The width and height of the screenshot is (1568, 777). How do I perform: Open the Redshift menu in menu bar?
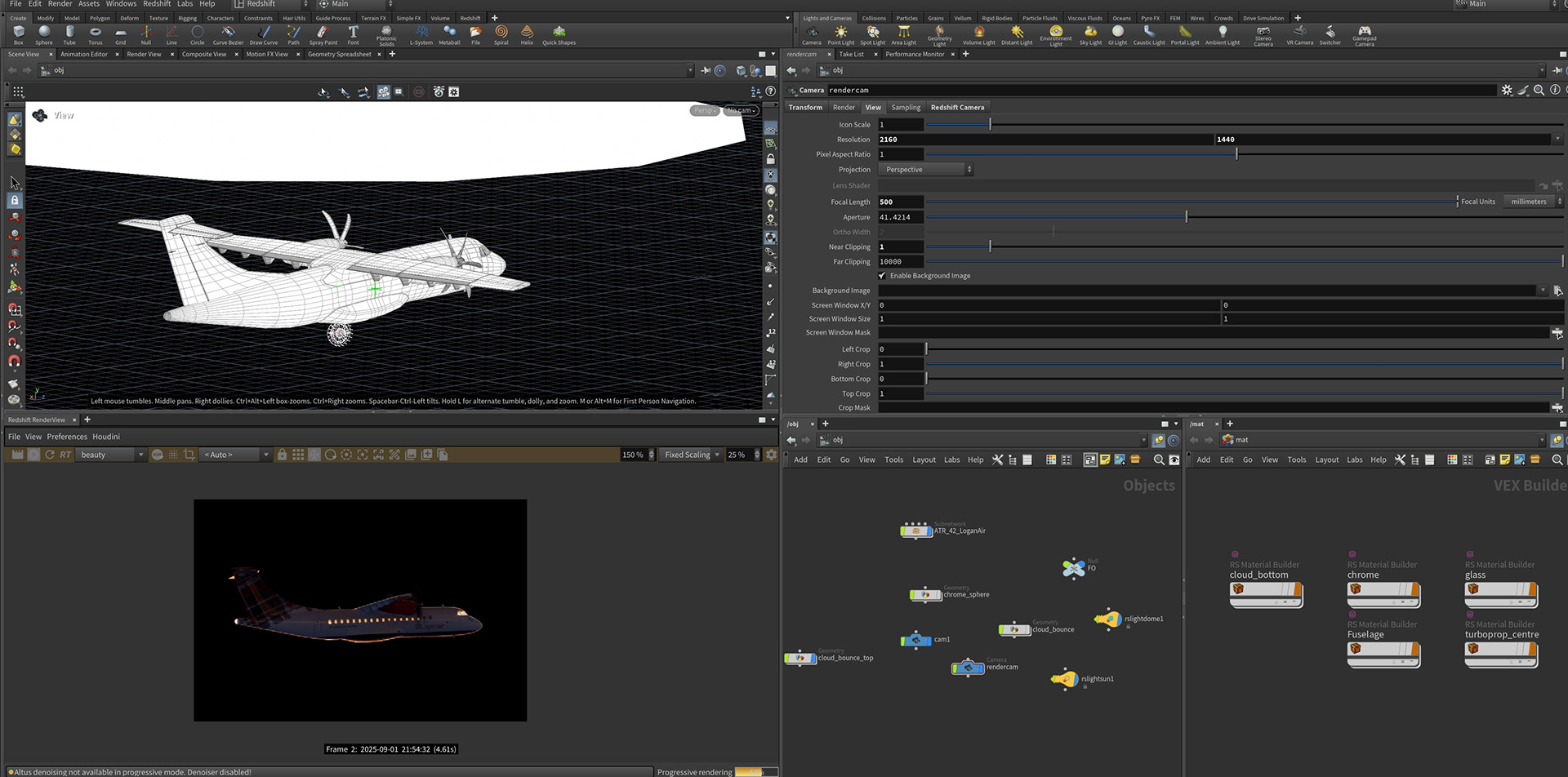[157, 4]
